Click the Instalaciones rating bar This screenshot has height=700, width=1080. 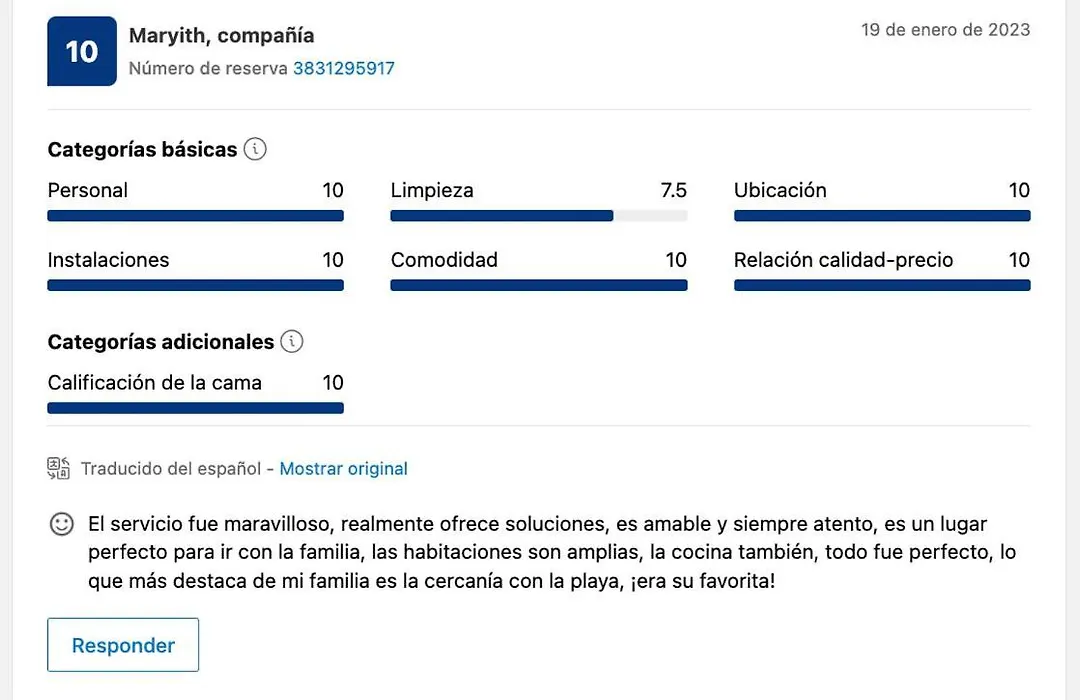point(196,285)
